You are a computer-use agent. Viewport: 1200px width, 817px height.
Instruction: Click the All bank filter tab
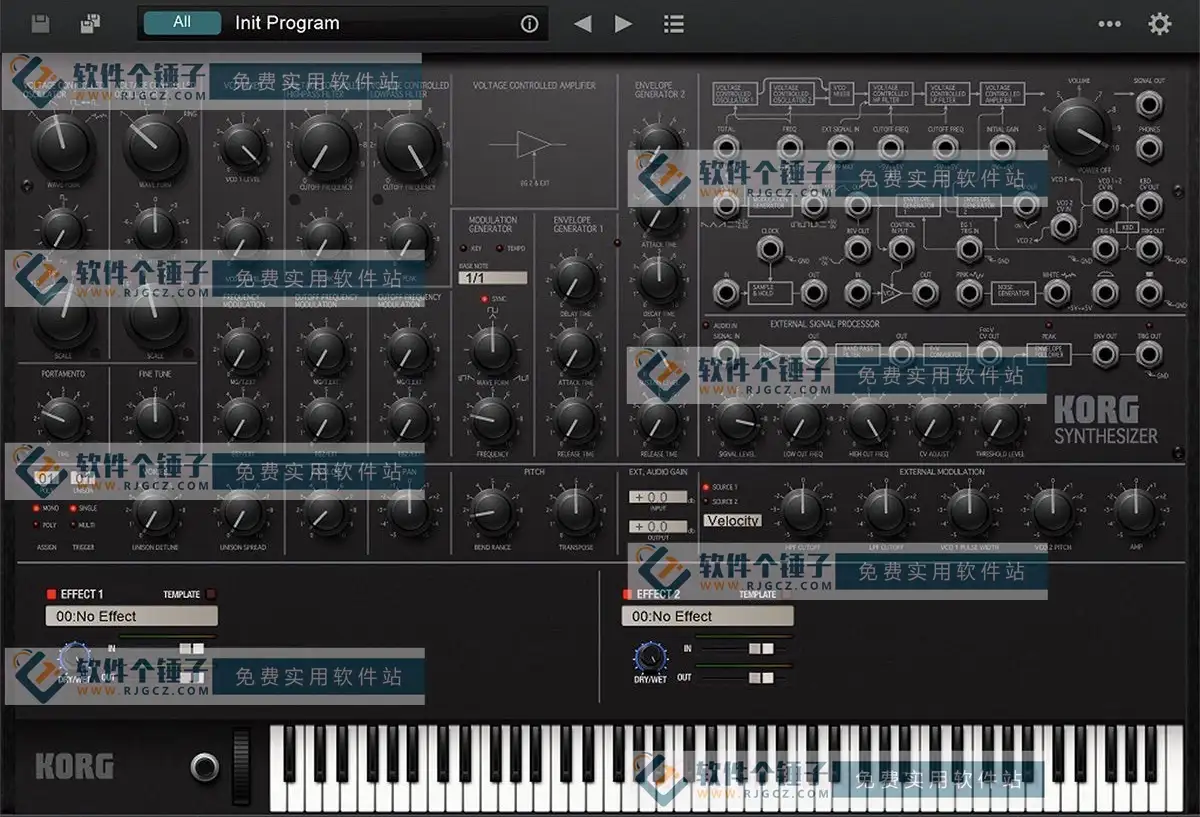pyautogui.click(x=181, y=22)
